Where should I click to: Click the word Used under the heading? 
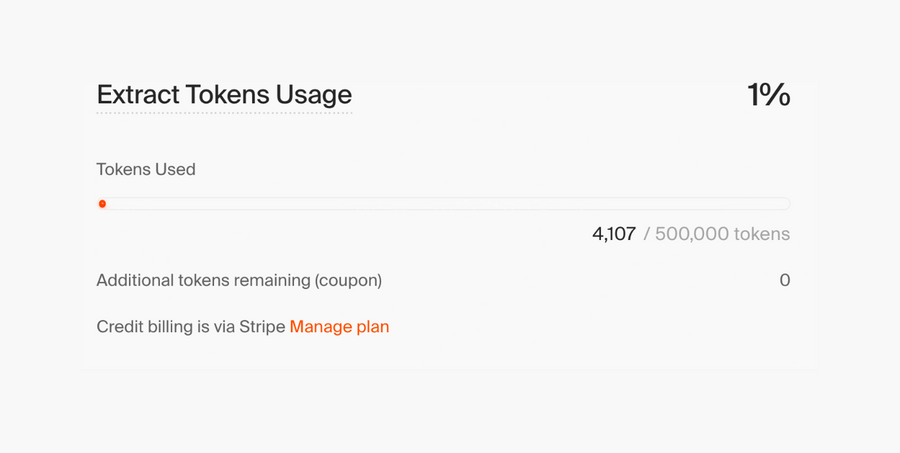[176, 169]
